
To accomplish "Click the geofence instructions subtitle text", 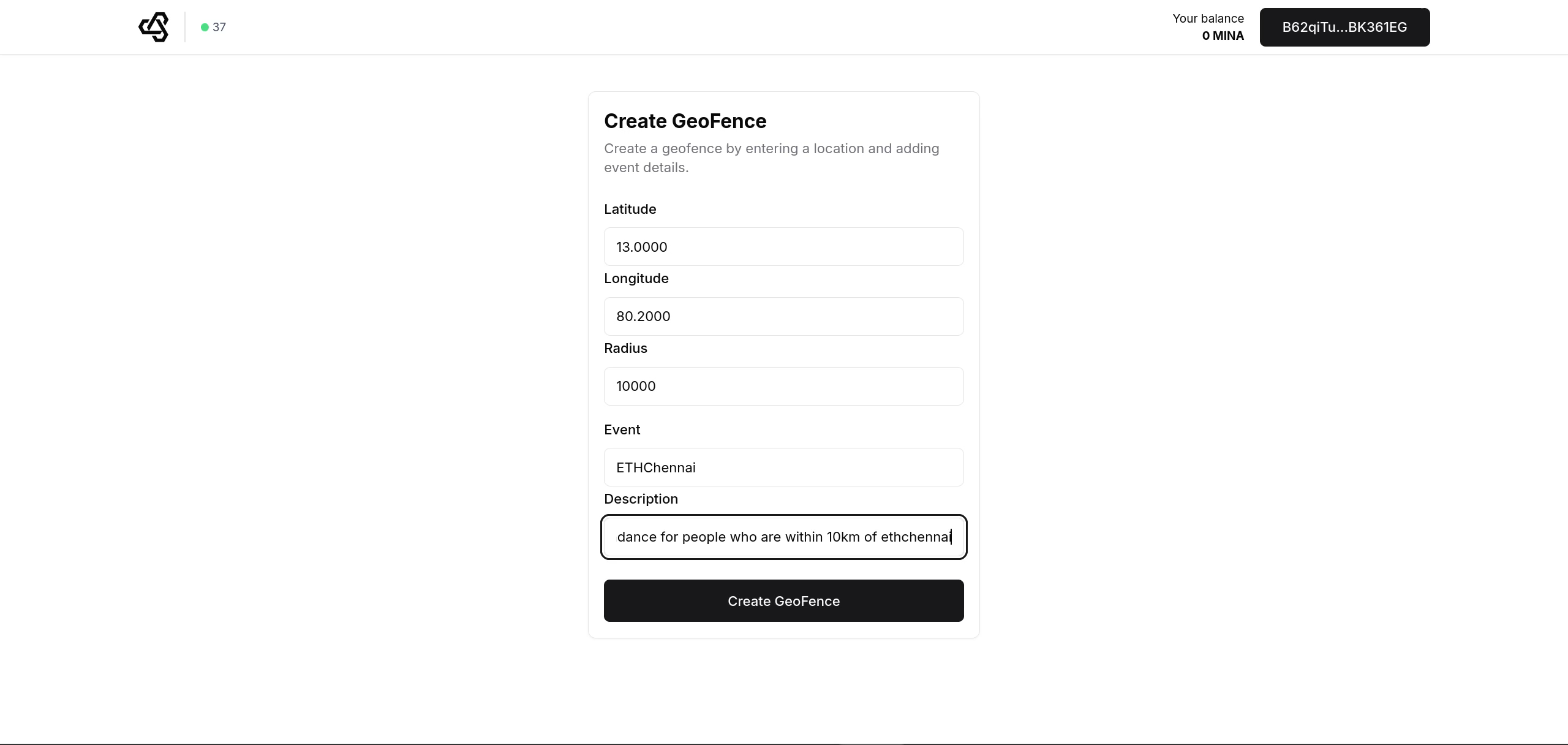I will click(x=771, y=157).
